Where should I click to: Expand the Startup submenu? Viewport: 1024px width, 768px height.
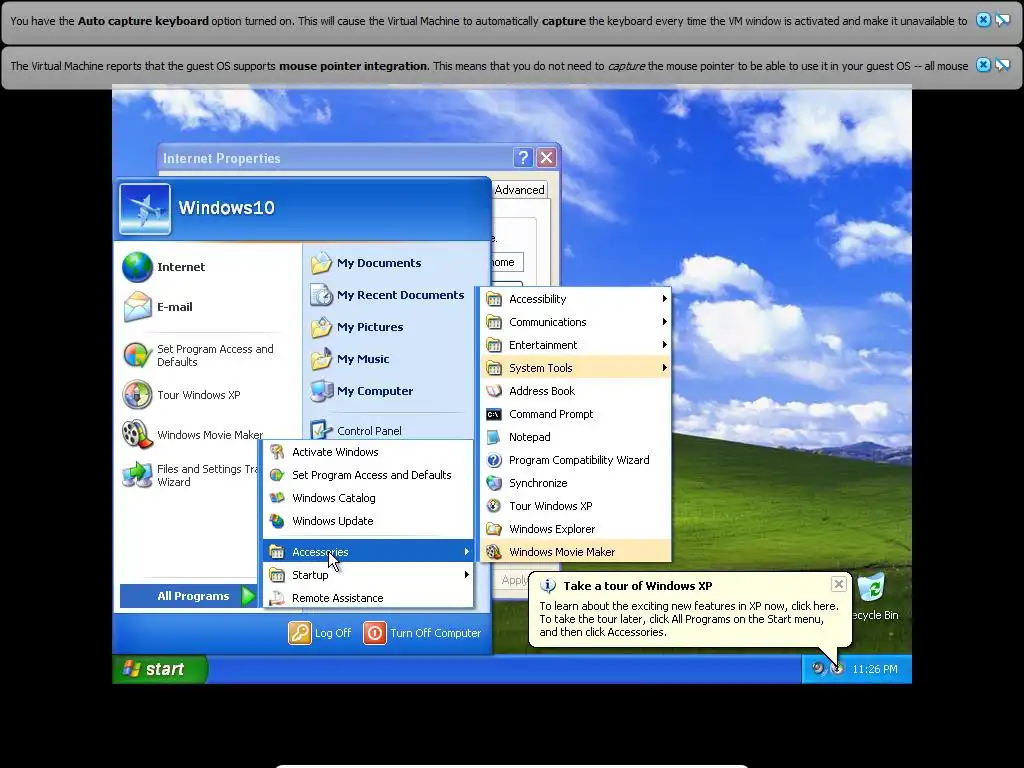coord(368,575)
